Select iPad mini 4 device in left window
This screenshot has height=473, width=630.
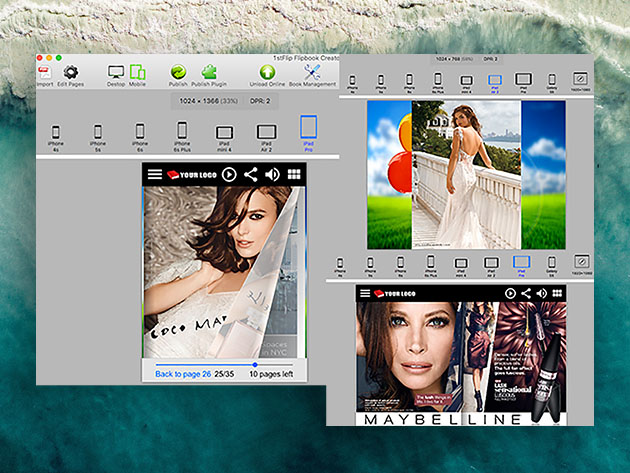pyautogui.click(x=225, y=132)
